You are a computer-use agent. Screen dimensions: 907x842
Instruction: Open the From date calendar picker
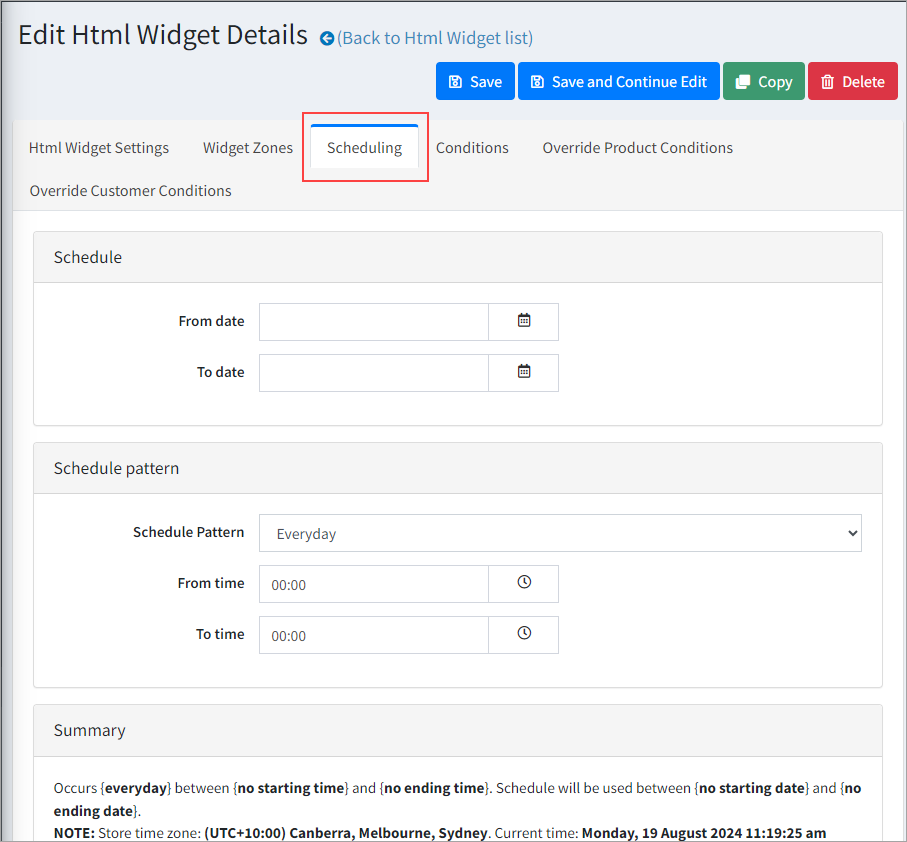pos(523,321)
